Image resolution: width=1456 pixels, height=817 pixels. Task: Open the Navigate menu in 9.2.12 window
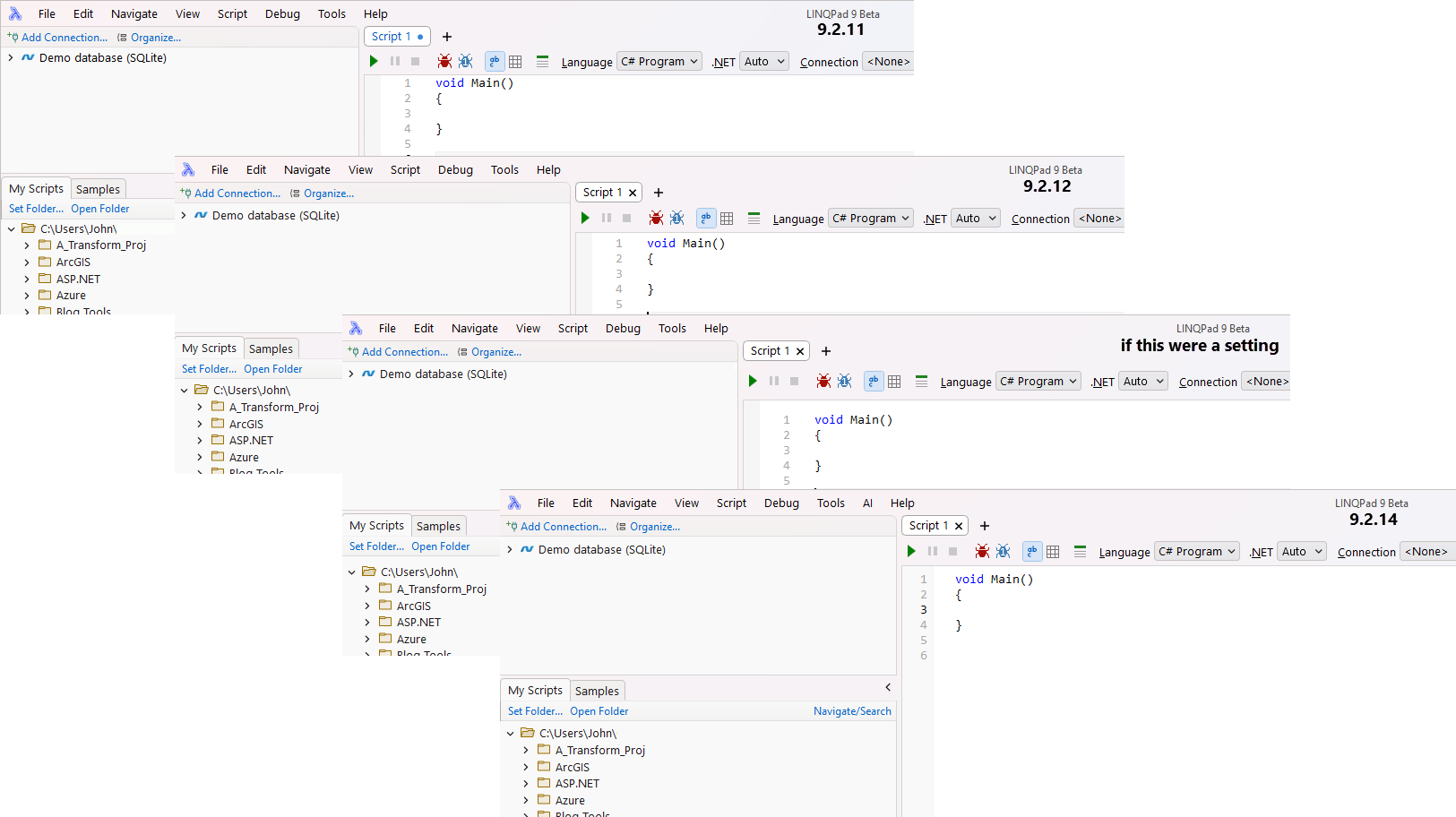click(x=307, y=169)
